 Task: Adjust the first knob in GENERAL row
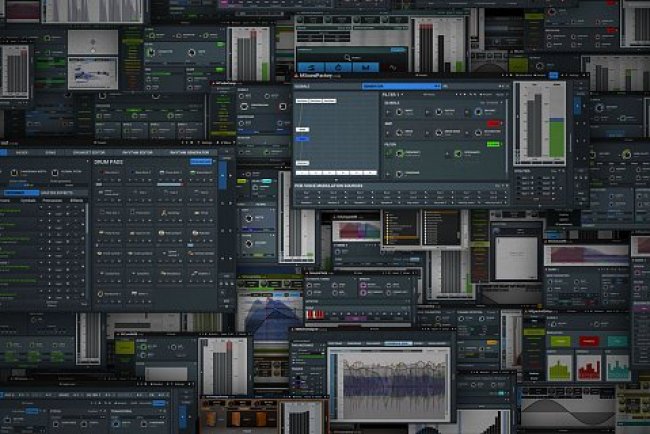coord(399,112)
